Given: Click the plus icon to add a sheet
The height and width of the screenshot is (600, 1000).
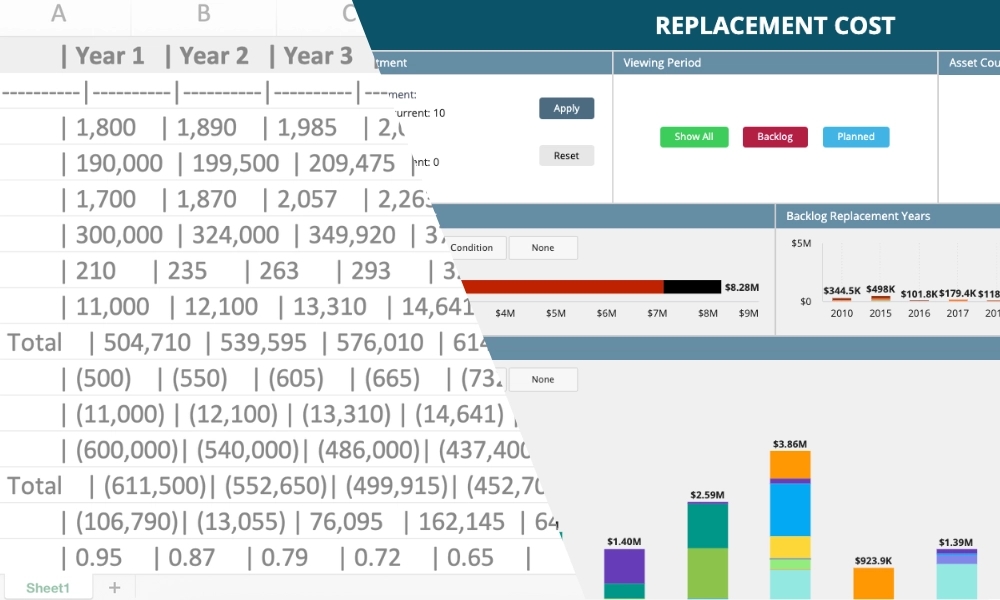Looking at the screenshot, I should pos(114,588).
